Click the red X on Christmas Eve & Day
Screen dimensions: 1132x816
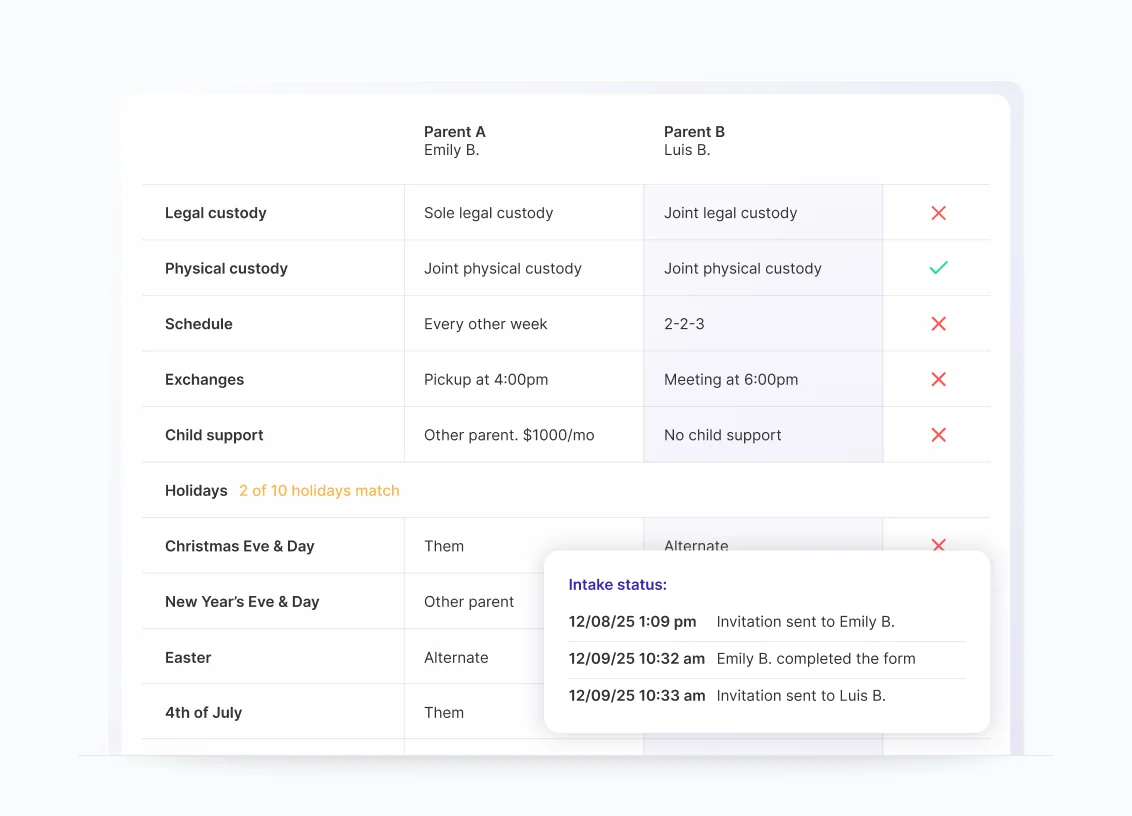coord(937,545)
